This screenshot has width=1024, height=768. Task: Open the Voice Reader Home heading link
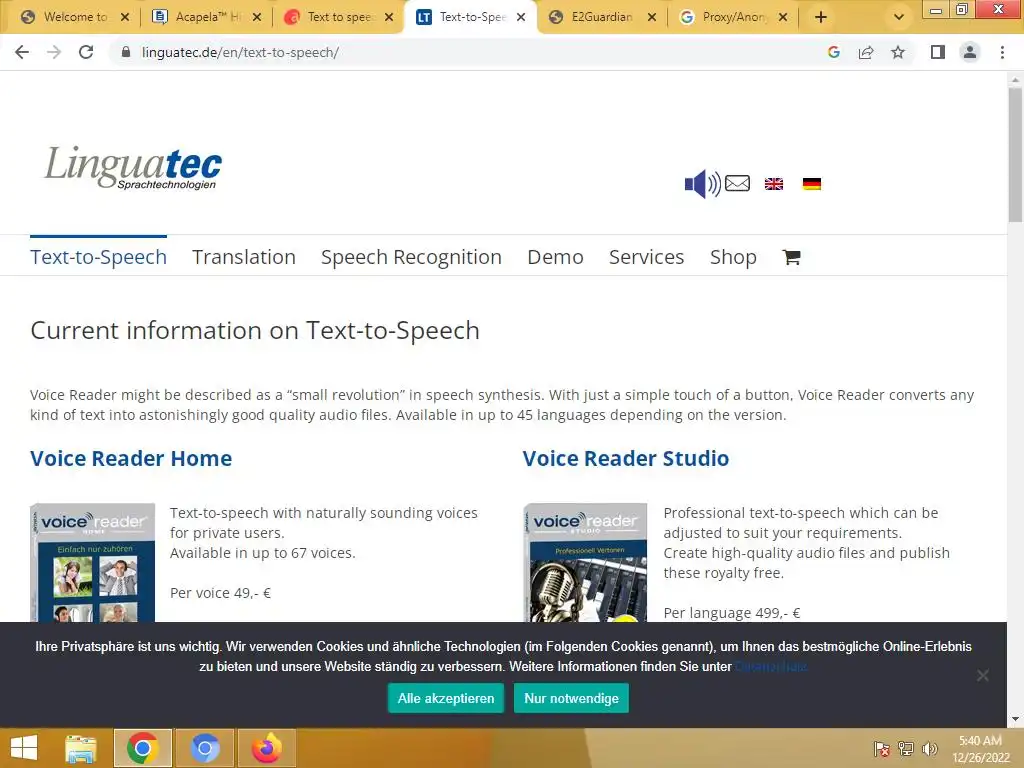click(x=131, y=458)
